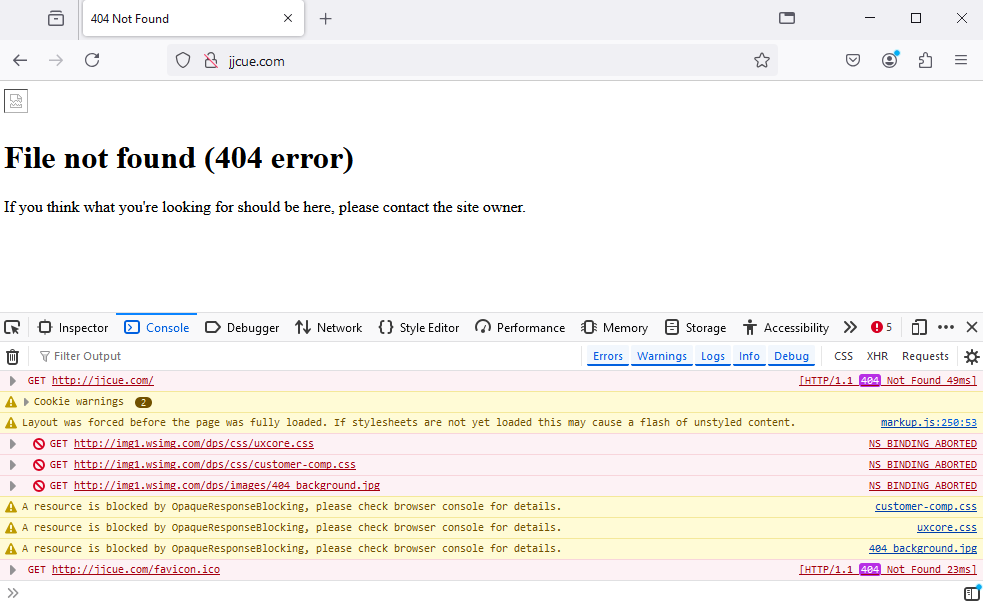This screenshot has height=615, width=983.
Task: Enable the CSS filter in console
Action: [x=844, y=357]
